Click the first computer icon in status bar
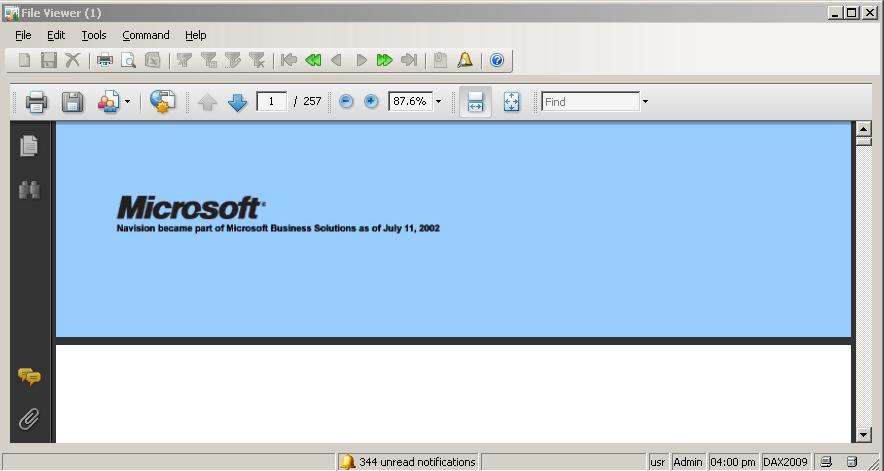Viewport: 884px width, 471px height. tap(826, 461)
